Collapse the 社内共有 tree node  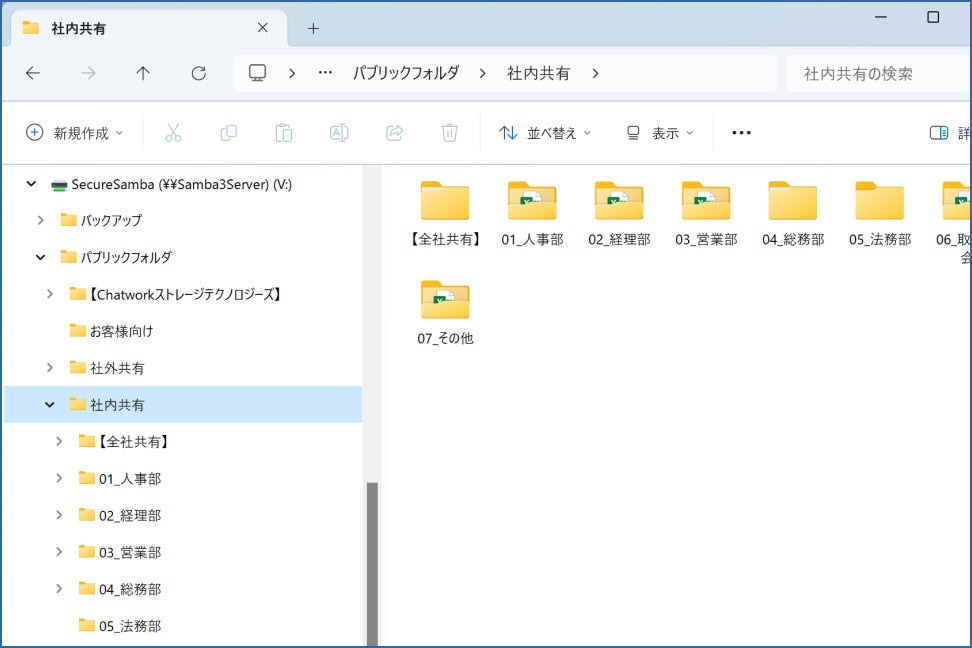point(50,404)
